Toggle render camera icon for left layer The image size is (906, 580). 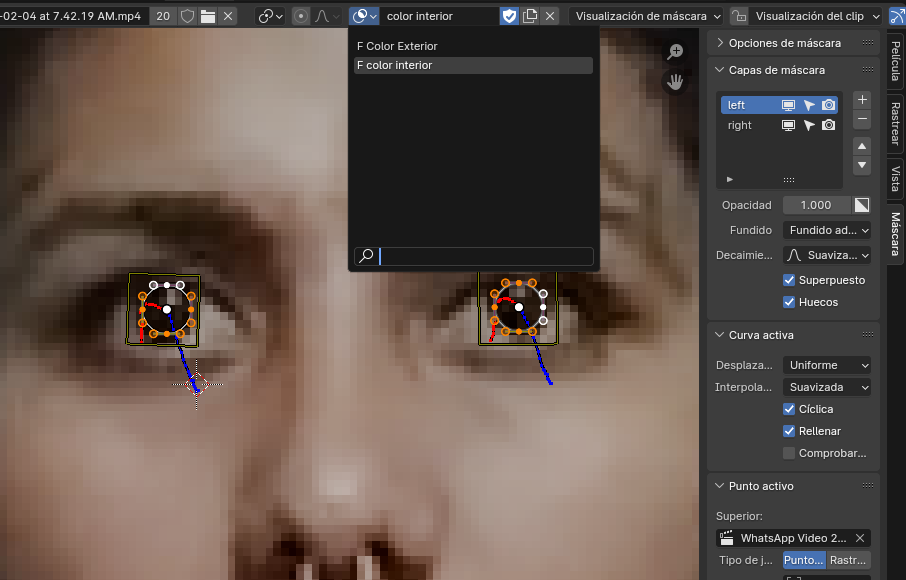[x=829, y=105]
